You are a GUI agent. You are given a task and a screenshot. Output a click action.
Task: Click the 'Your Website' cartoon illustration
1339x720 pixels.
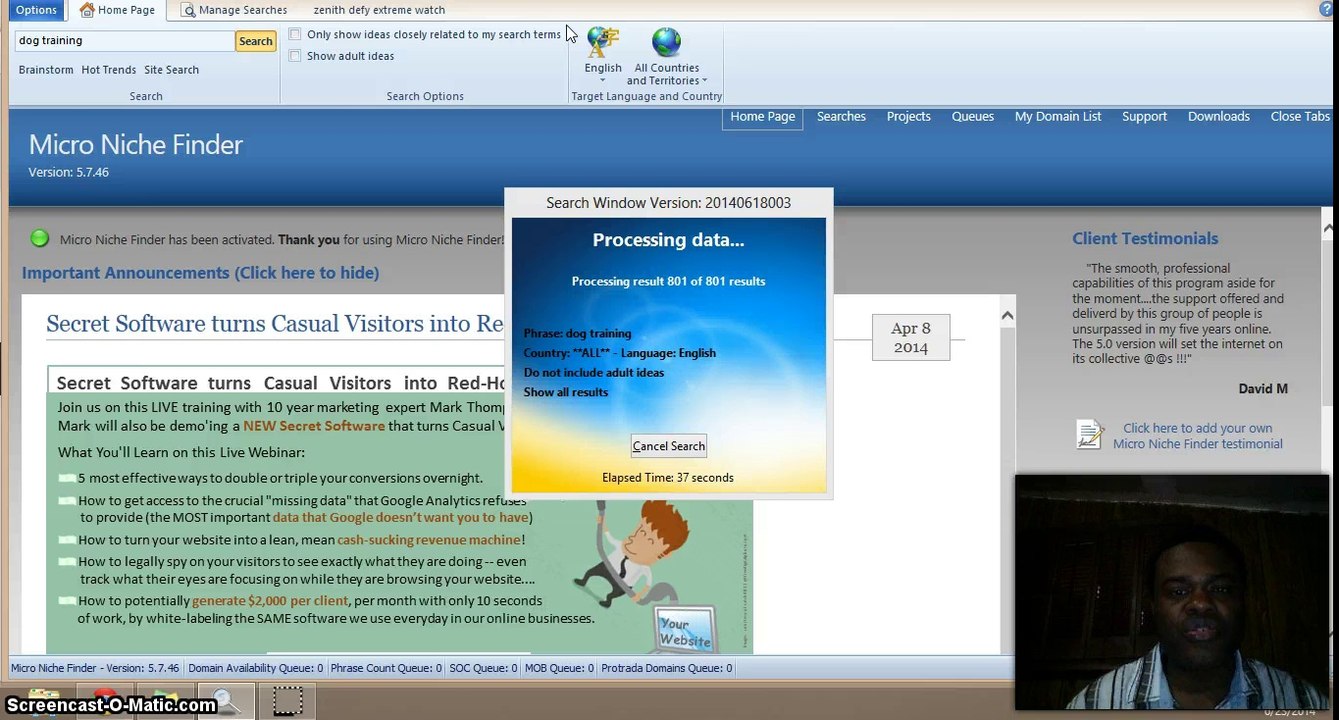[x=685, y=630]
